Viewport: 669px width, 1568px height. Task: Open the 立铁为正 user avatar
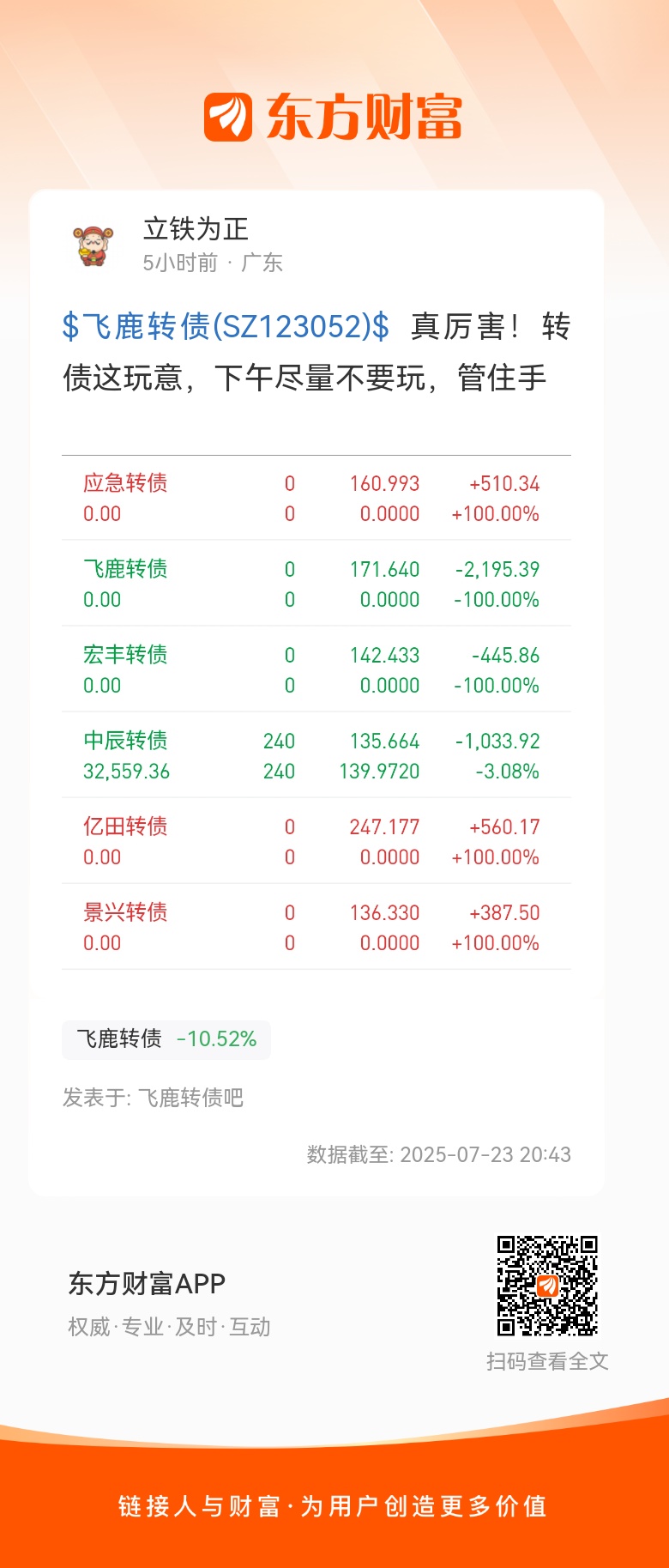point(93,245)
